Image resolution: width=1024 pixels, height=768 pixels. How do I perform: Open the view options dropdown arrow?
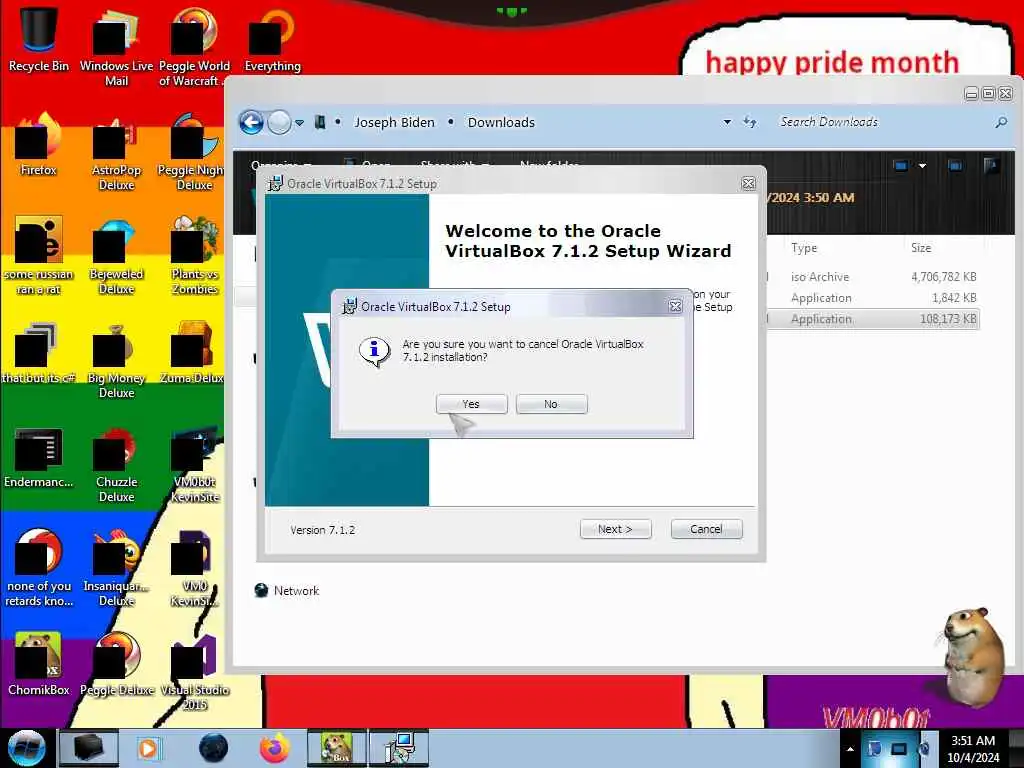(922, 166)
